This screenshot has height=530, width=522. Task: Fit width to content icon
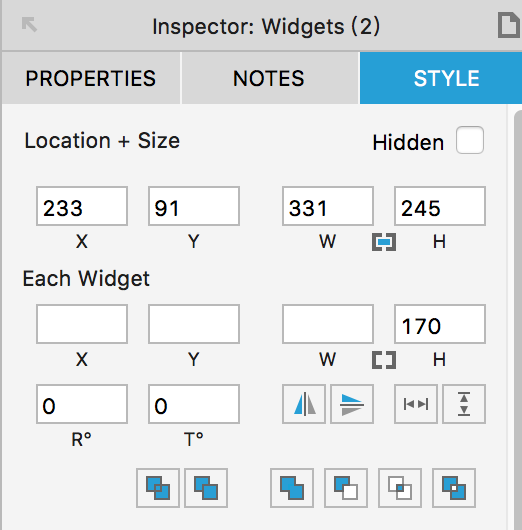point(416,404)
